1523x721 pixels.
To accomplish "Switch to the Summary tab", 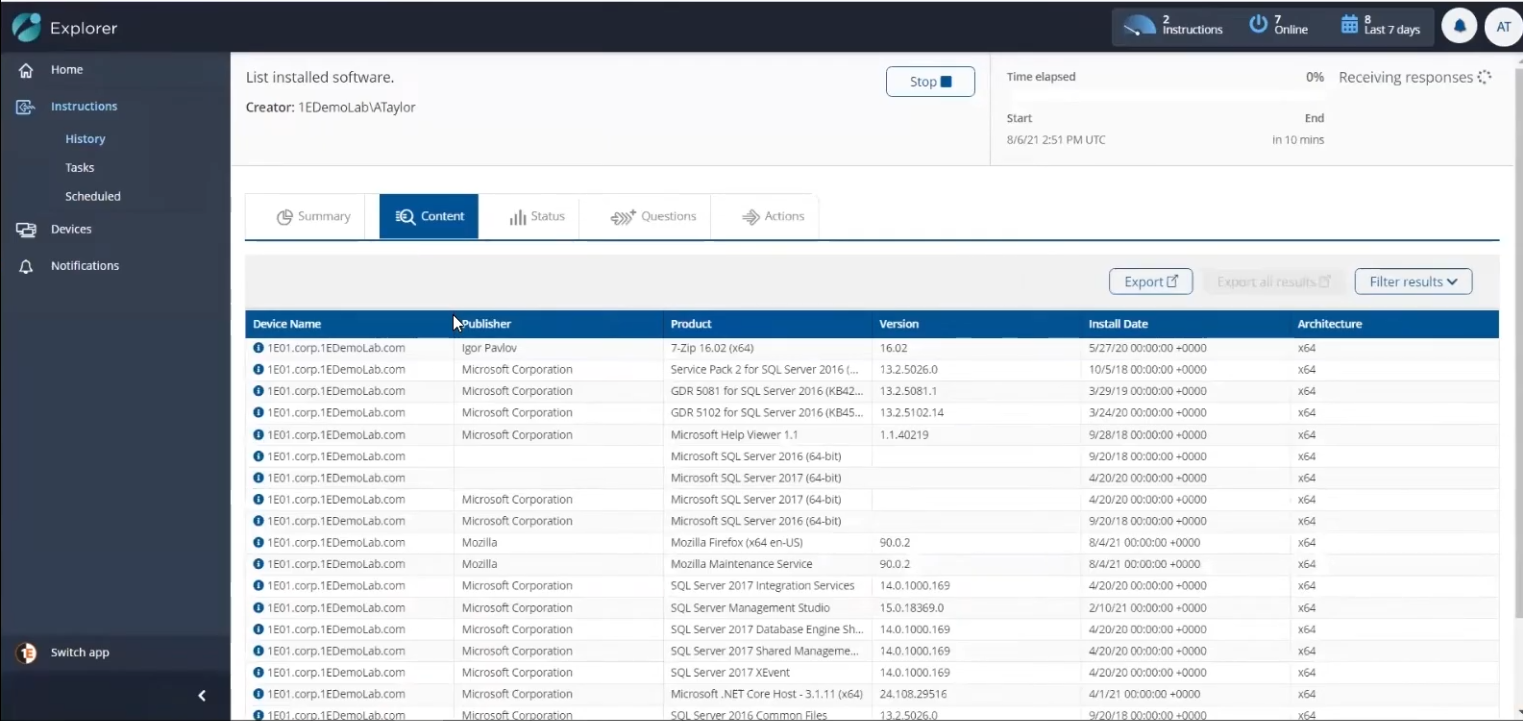I will tap(313, 216).
